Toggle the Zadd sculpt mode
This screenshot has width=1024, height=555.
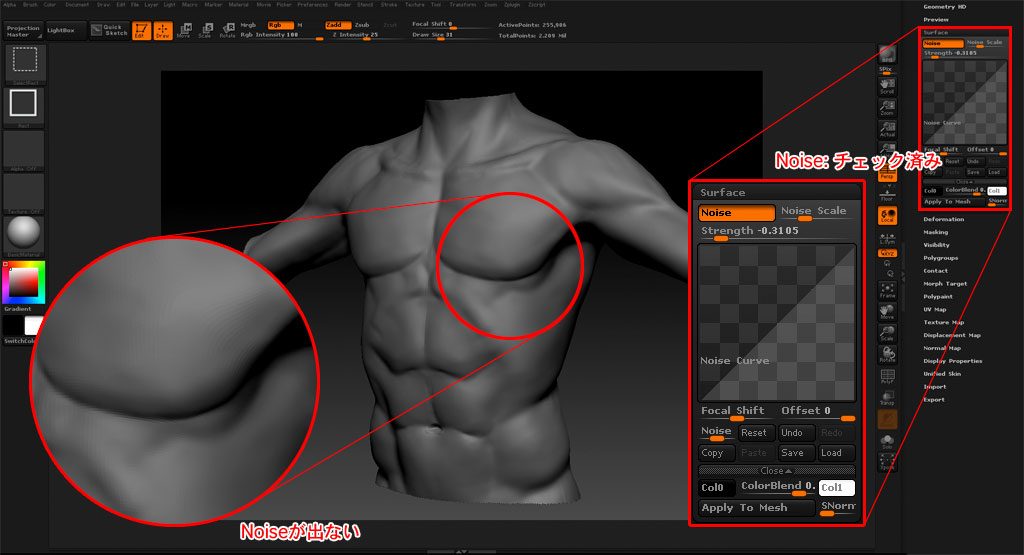pos(338,25)
